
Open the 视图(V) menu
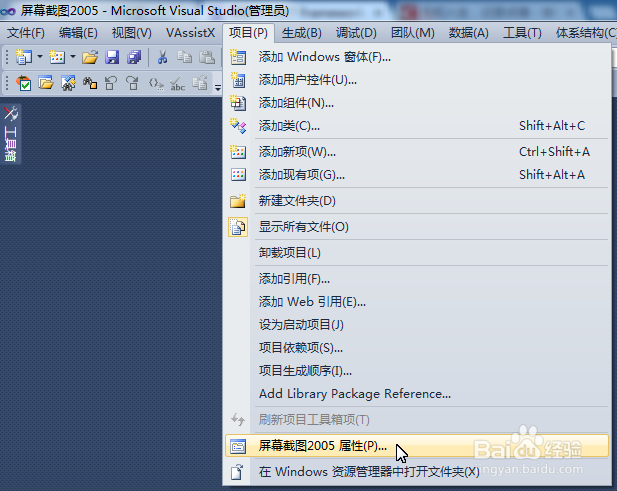point(131,33)
